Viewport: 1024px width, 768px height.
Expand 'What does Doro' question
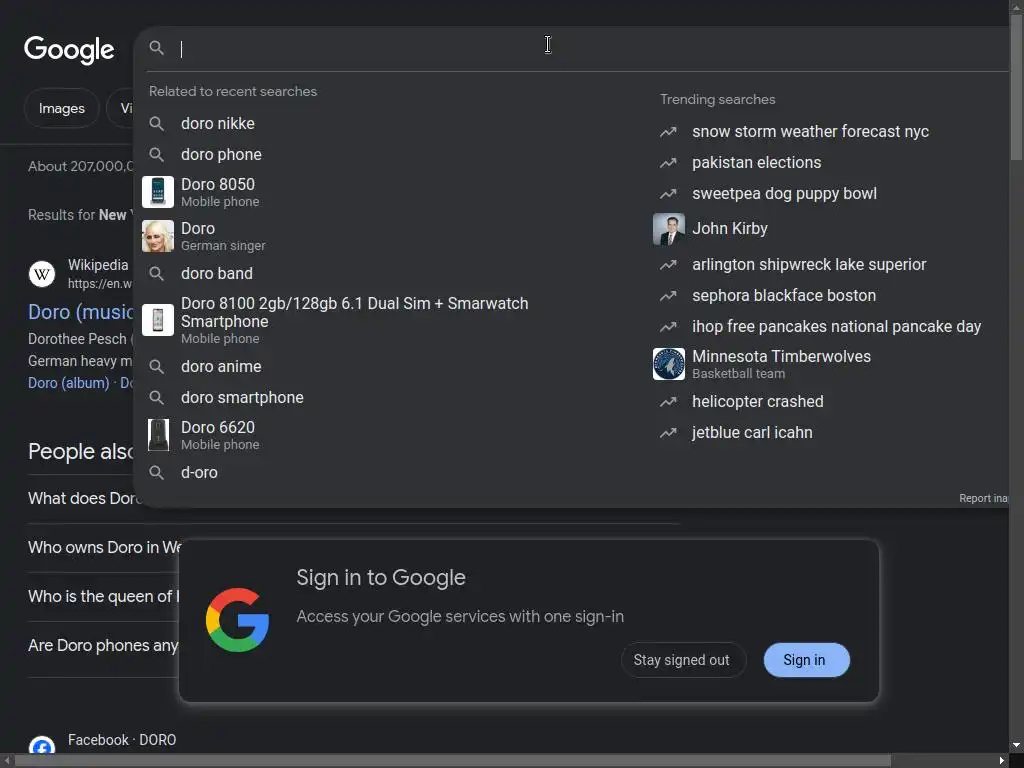click(83, 498)
